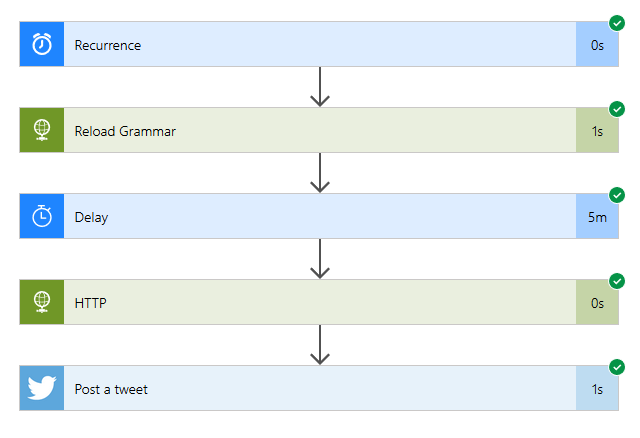Click the Reload Grammar globe icon

(42, 130)
